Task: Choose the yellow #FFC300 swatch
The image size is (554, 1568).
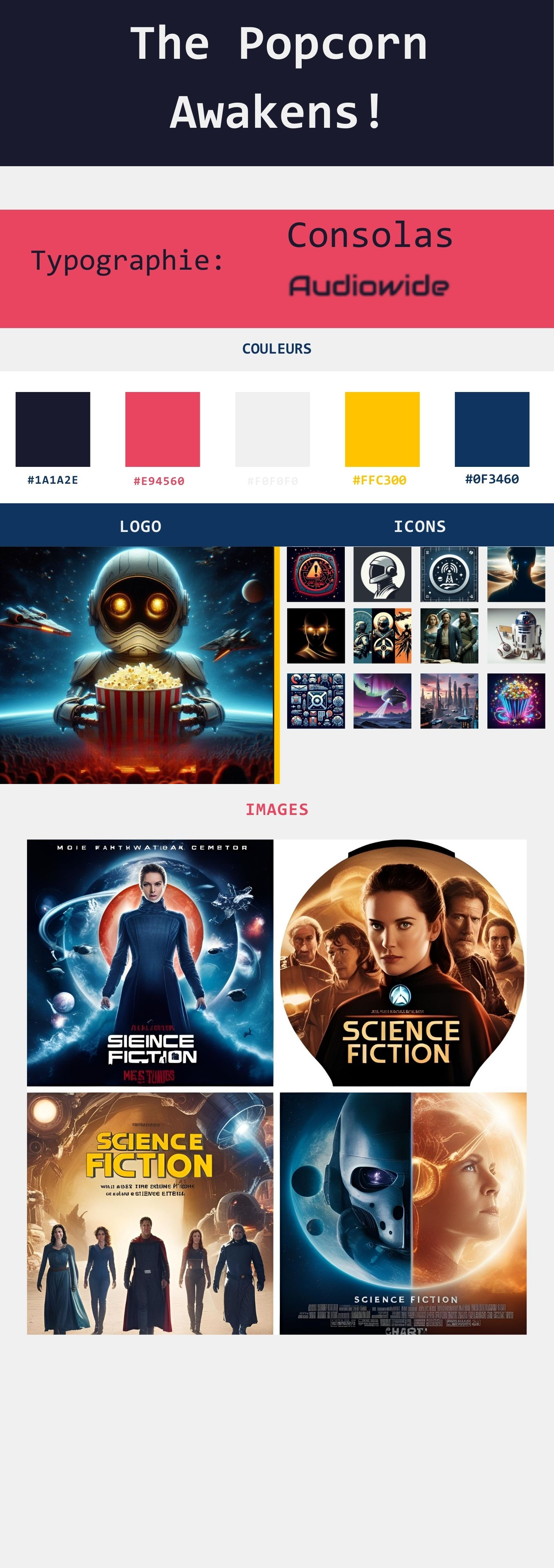Action: (x=382, y=429)
